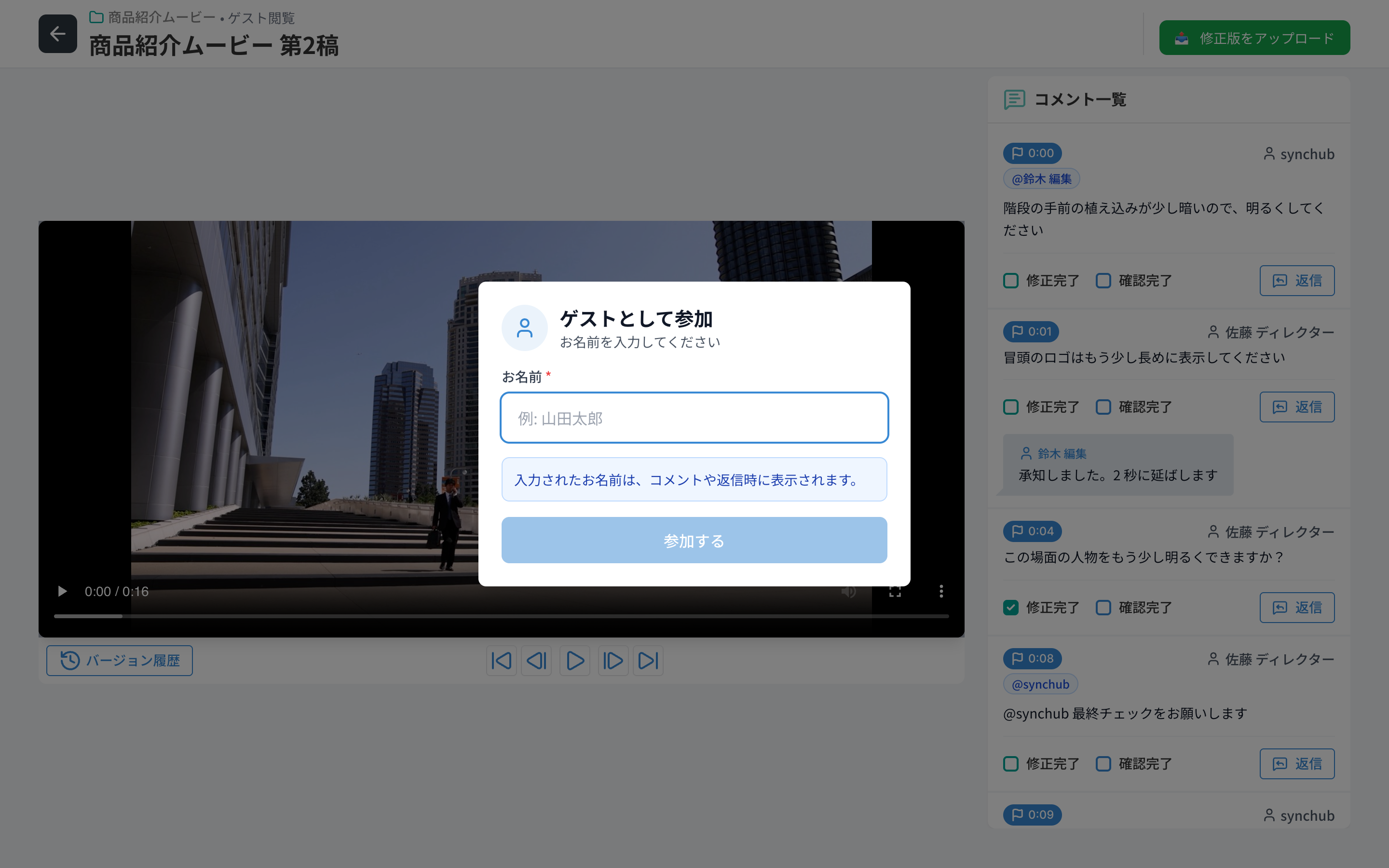Click the @鈴木 編集 mention tag
Screen dimensions: 1389x868
(1041, 178)
